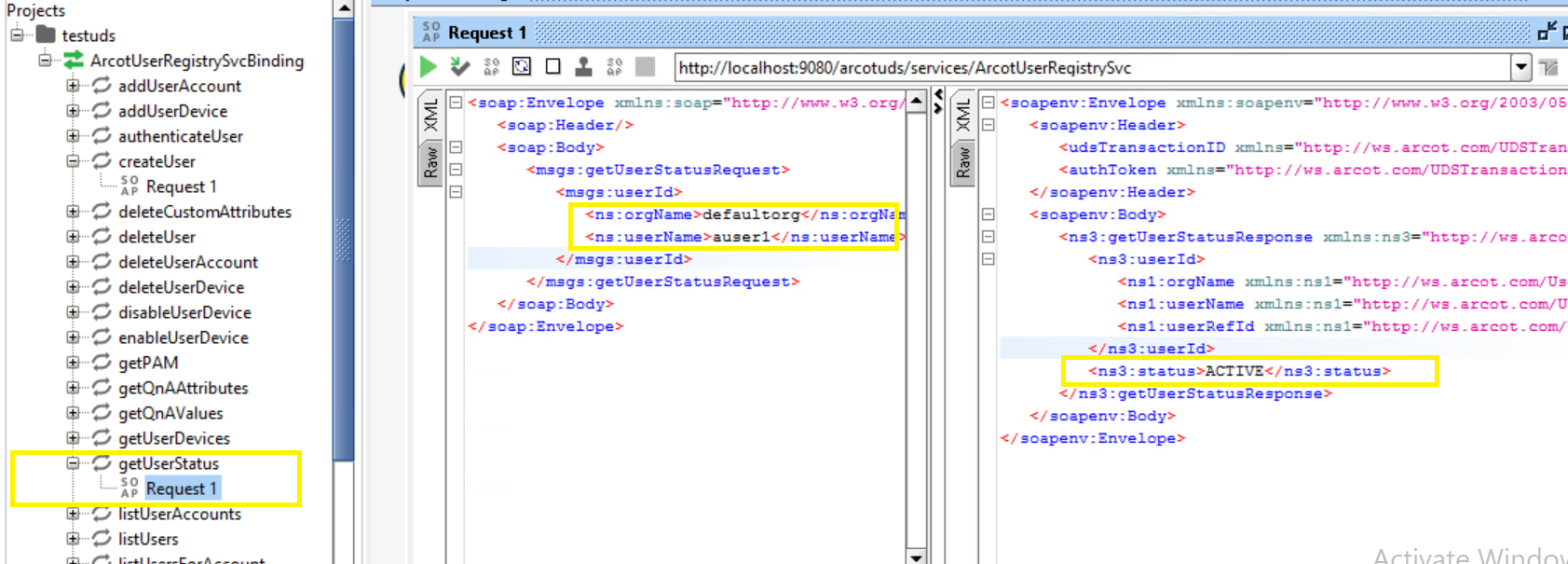Fold the soap:Body element in request

(456, 147)
